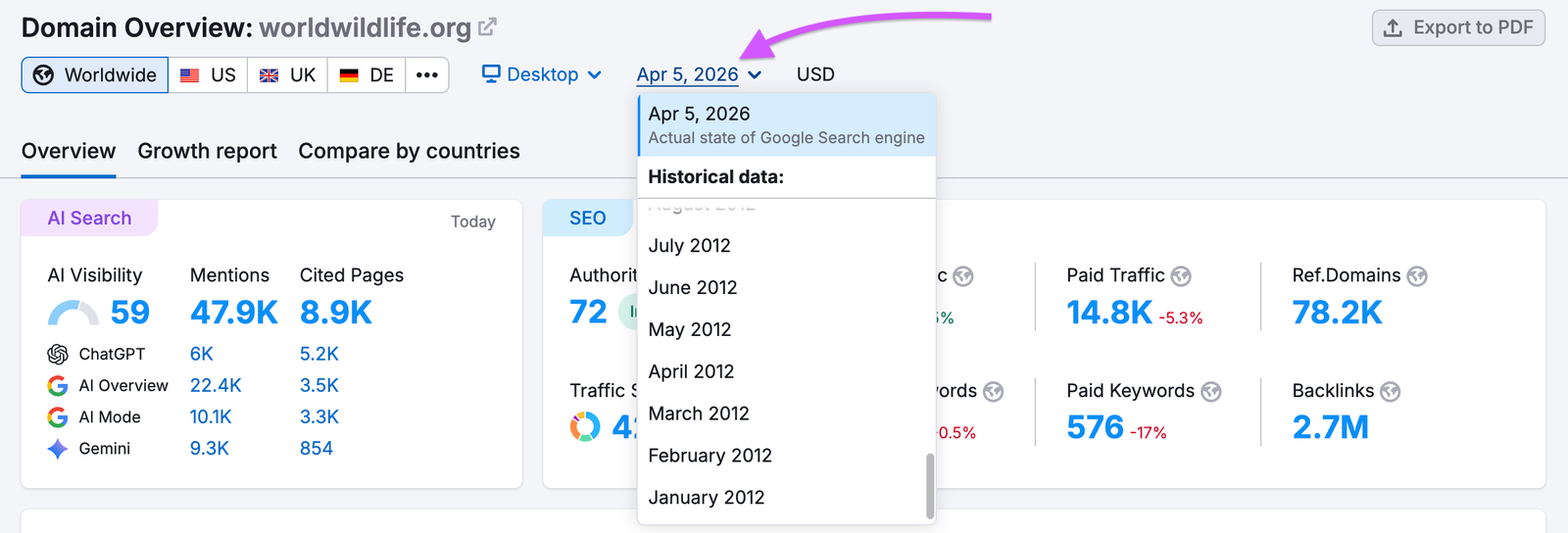Collapse the Apr 5, 2026 date dropdown
1568x533 pixels.
699,74
